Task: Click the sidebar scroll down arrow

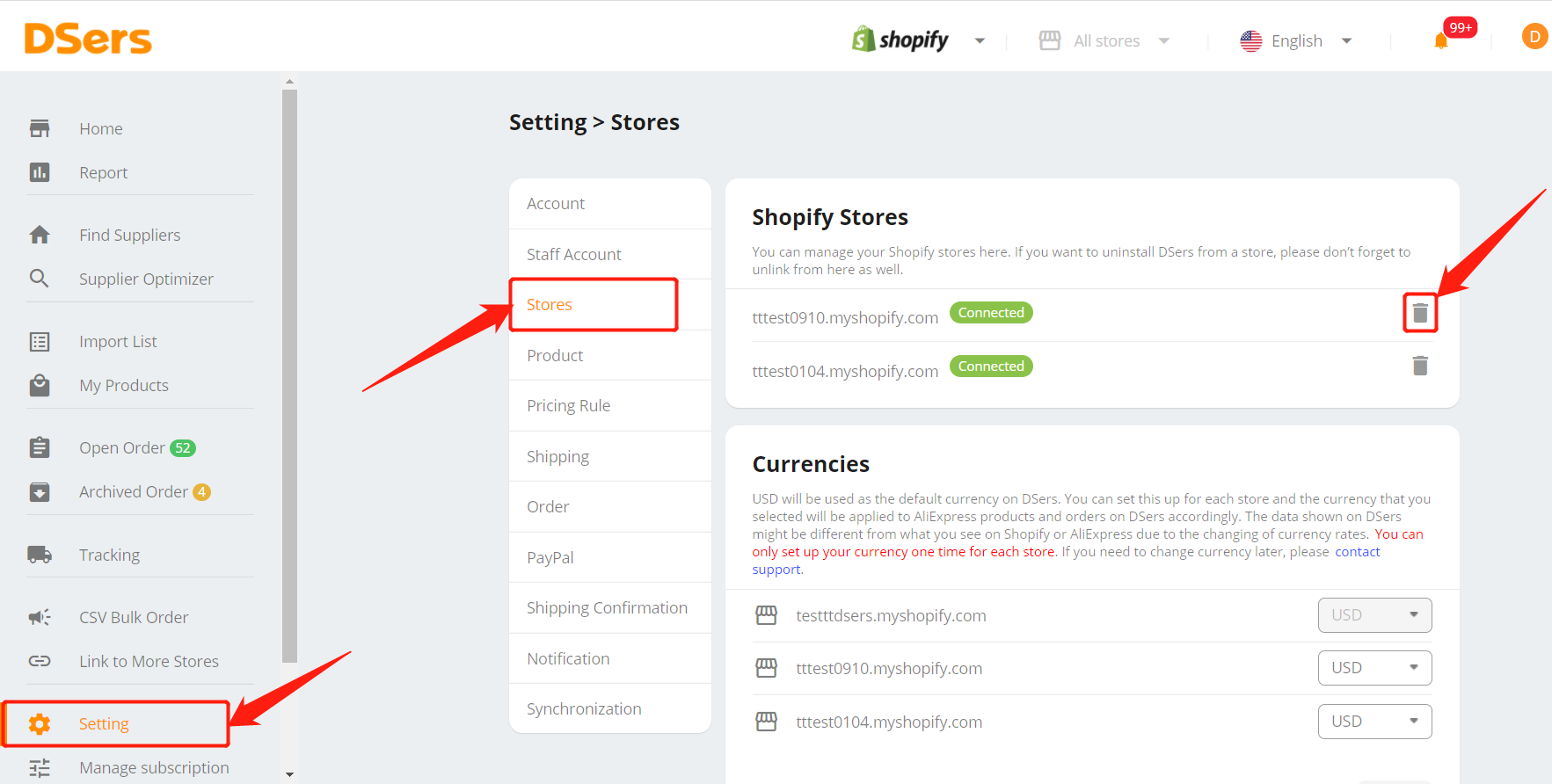Action: pos(289,775)
